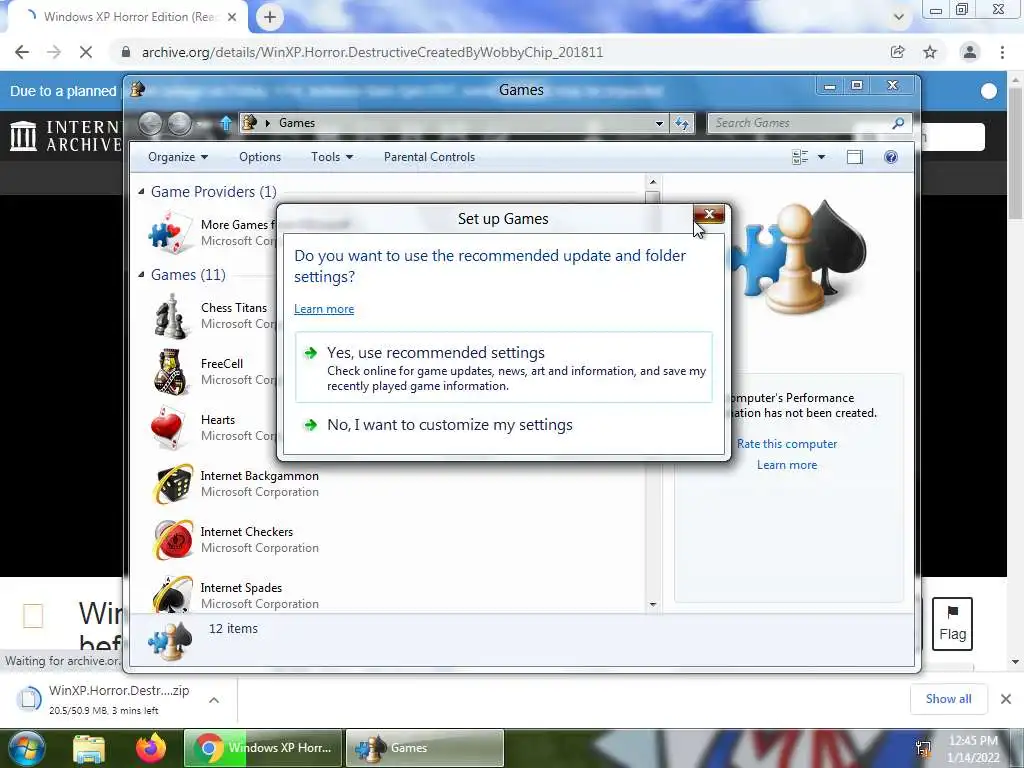1024x768 pixels.
Task: Click the search magnifier in Search Games
Action: pyautogui.click(x=899, y=123)
